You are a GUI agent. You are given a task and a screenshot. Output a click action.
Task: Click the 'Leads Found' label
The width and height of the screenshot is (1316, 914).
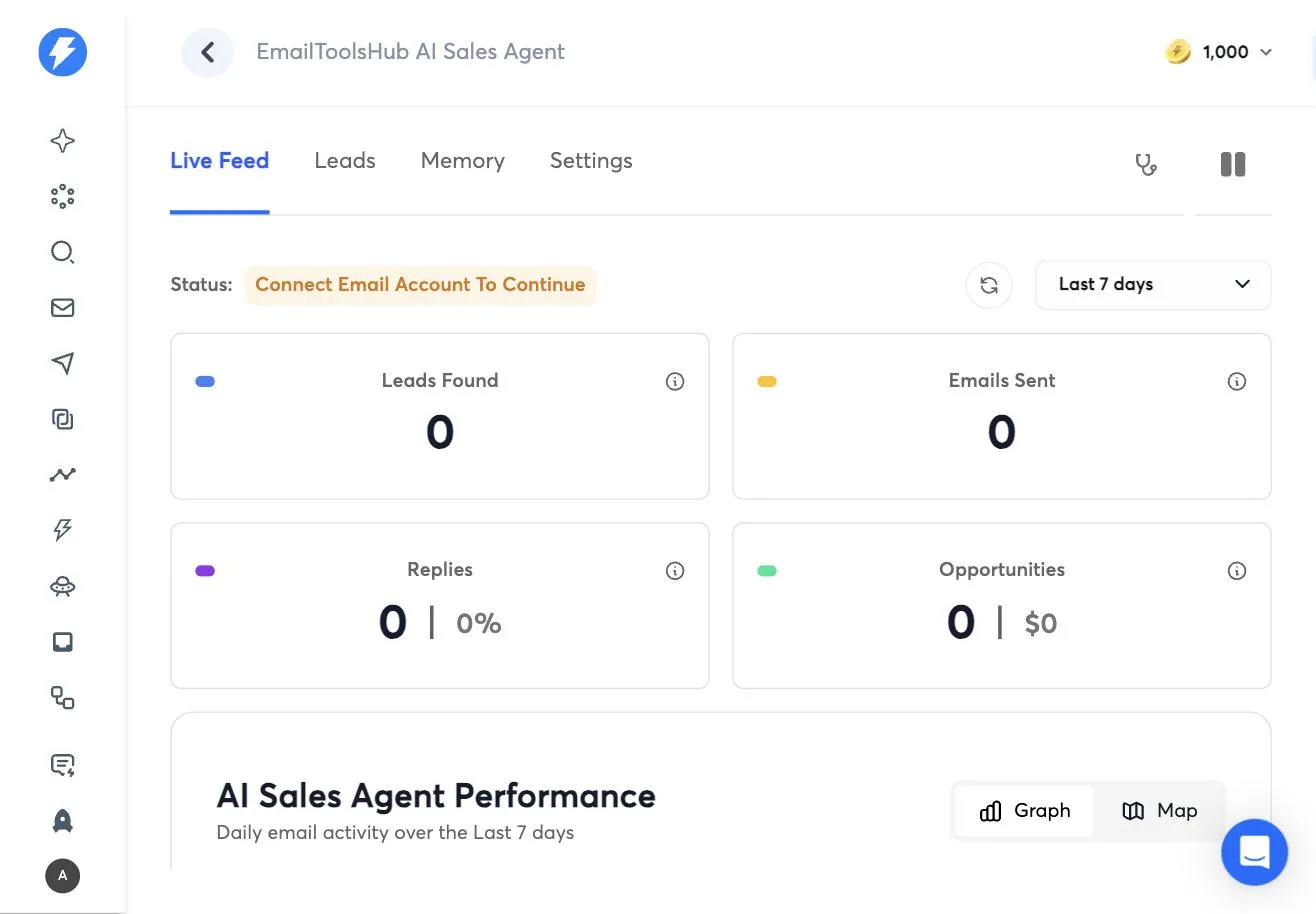(x=440, y=380)
